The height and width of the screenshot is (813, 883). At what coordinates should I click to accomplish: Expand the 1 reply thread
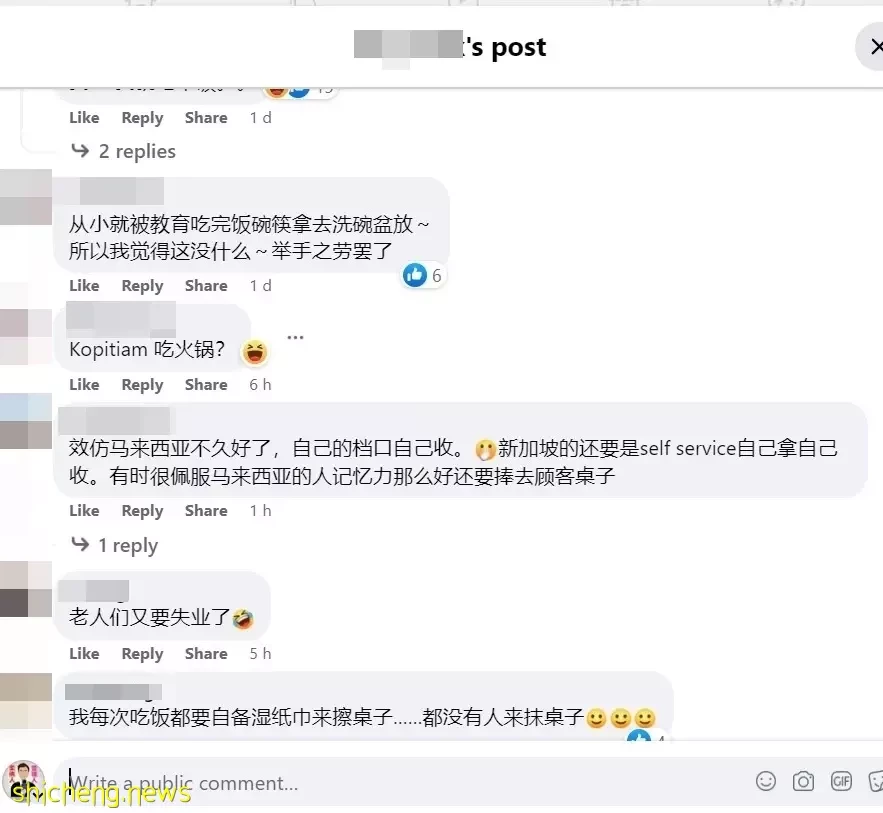114,545
